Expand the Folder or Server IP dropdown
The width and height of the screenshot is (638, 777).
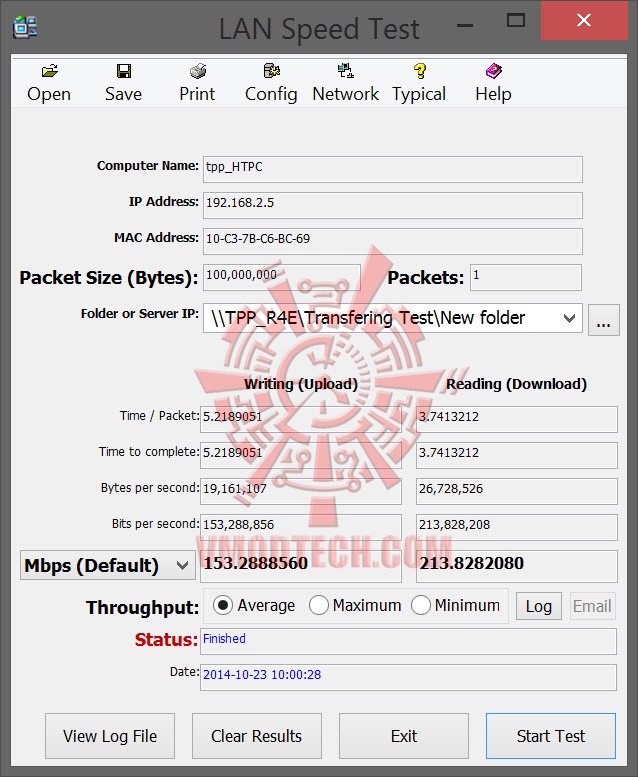pos(569,318)
